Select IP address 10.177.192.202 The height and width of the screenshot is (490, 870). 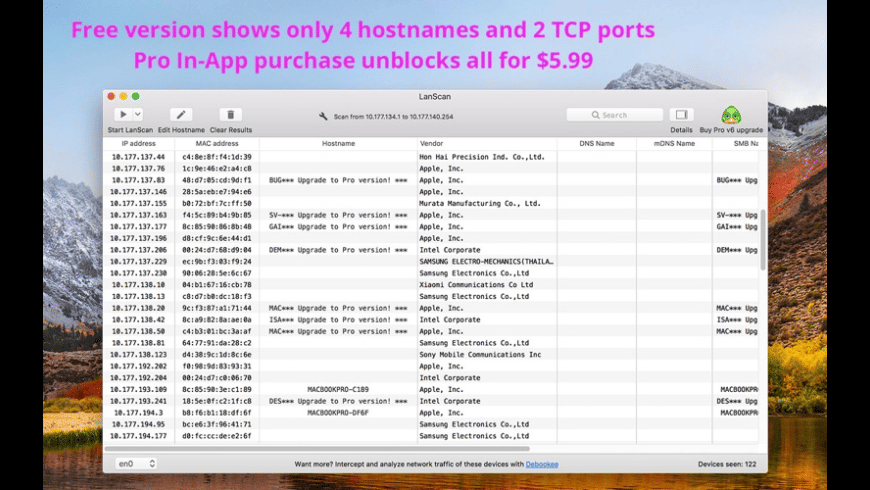pos(138,366)
